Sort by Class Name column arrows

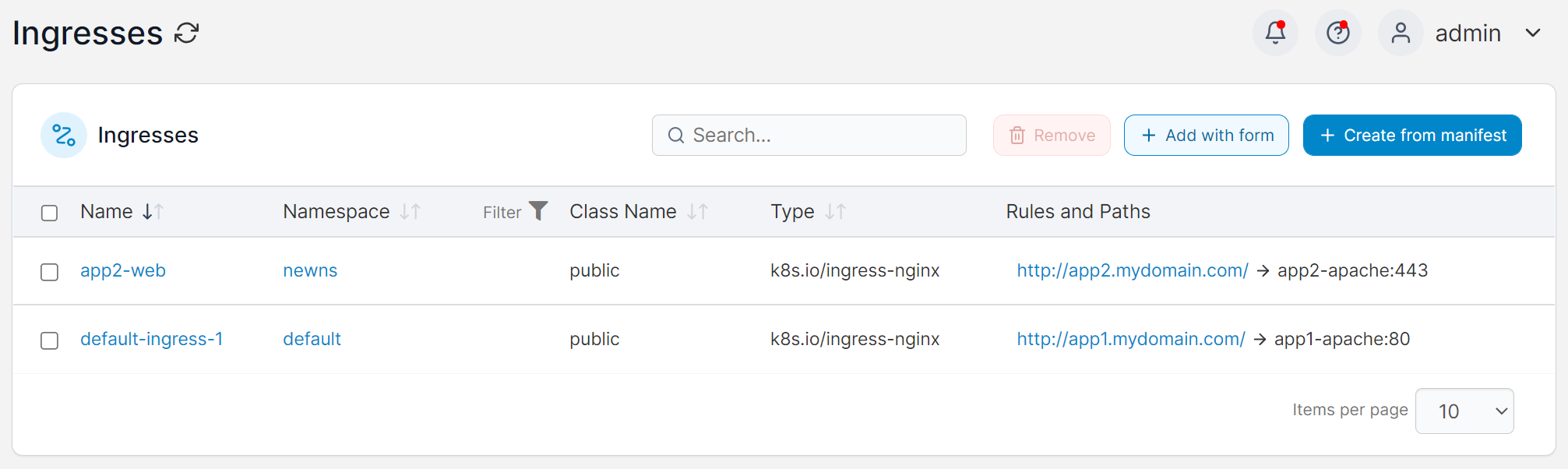click(x=698, y=212)
